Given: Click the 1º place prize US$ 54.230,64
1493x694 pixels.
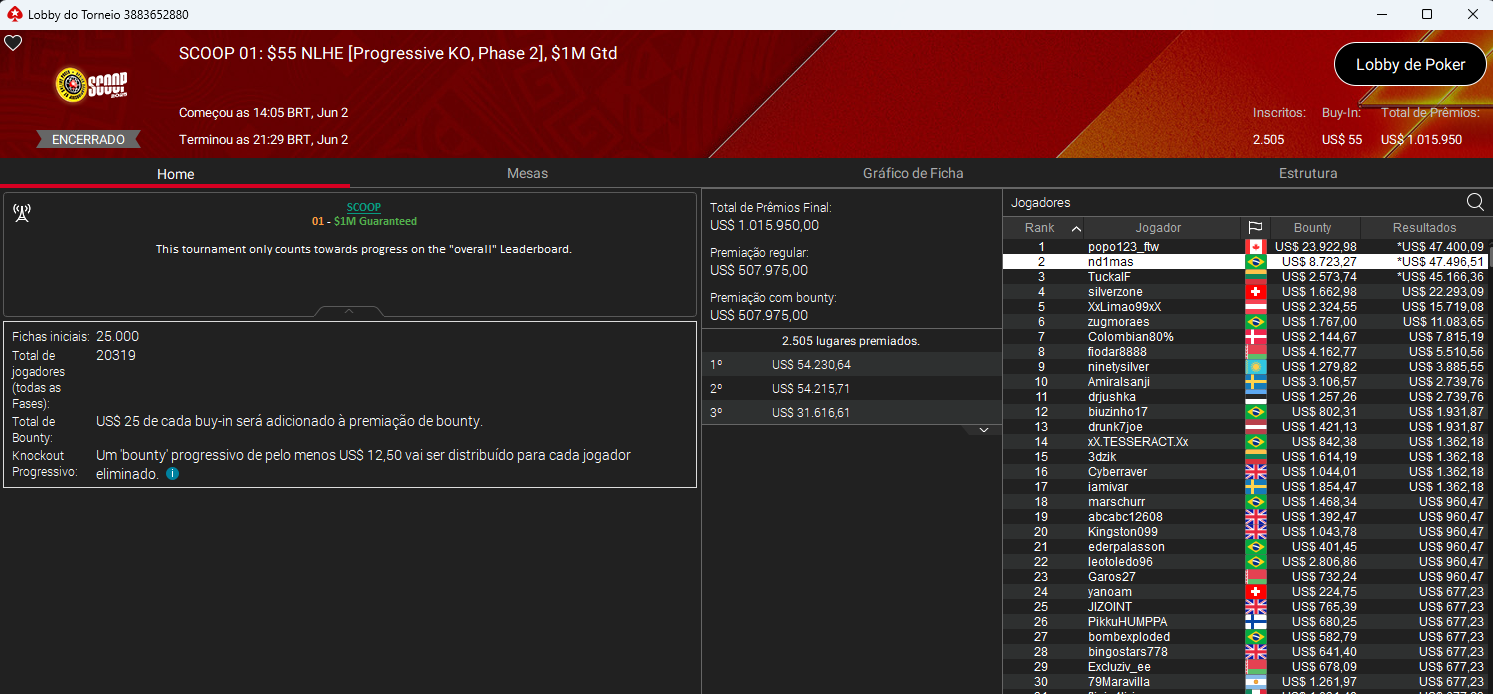Looking at the screenshot, I should (x=811, y=365).
